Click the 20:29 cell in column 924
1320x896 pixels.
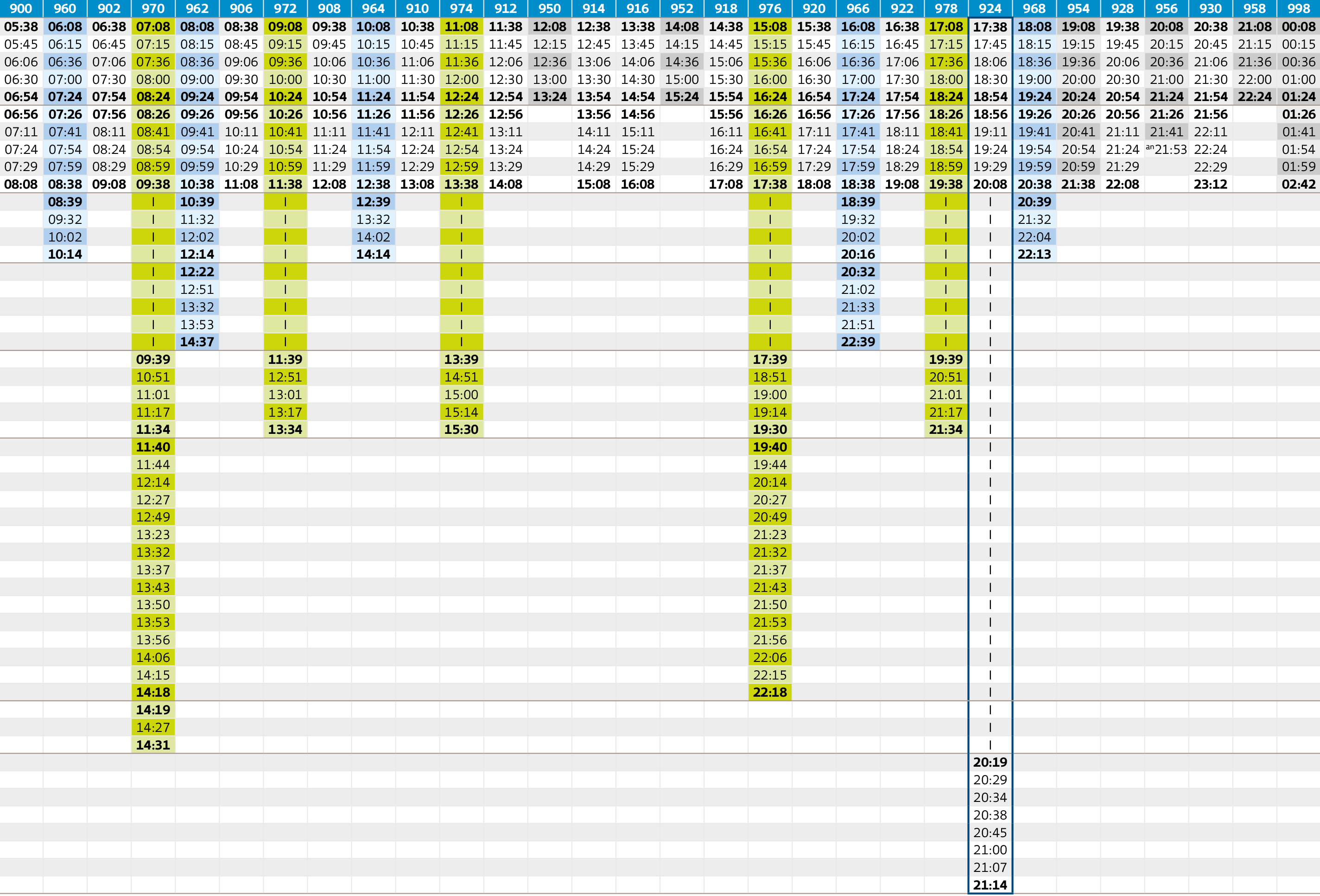coord(990,780)
